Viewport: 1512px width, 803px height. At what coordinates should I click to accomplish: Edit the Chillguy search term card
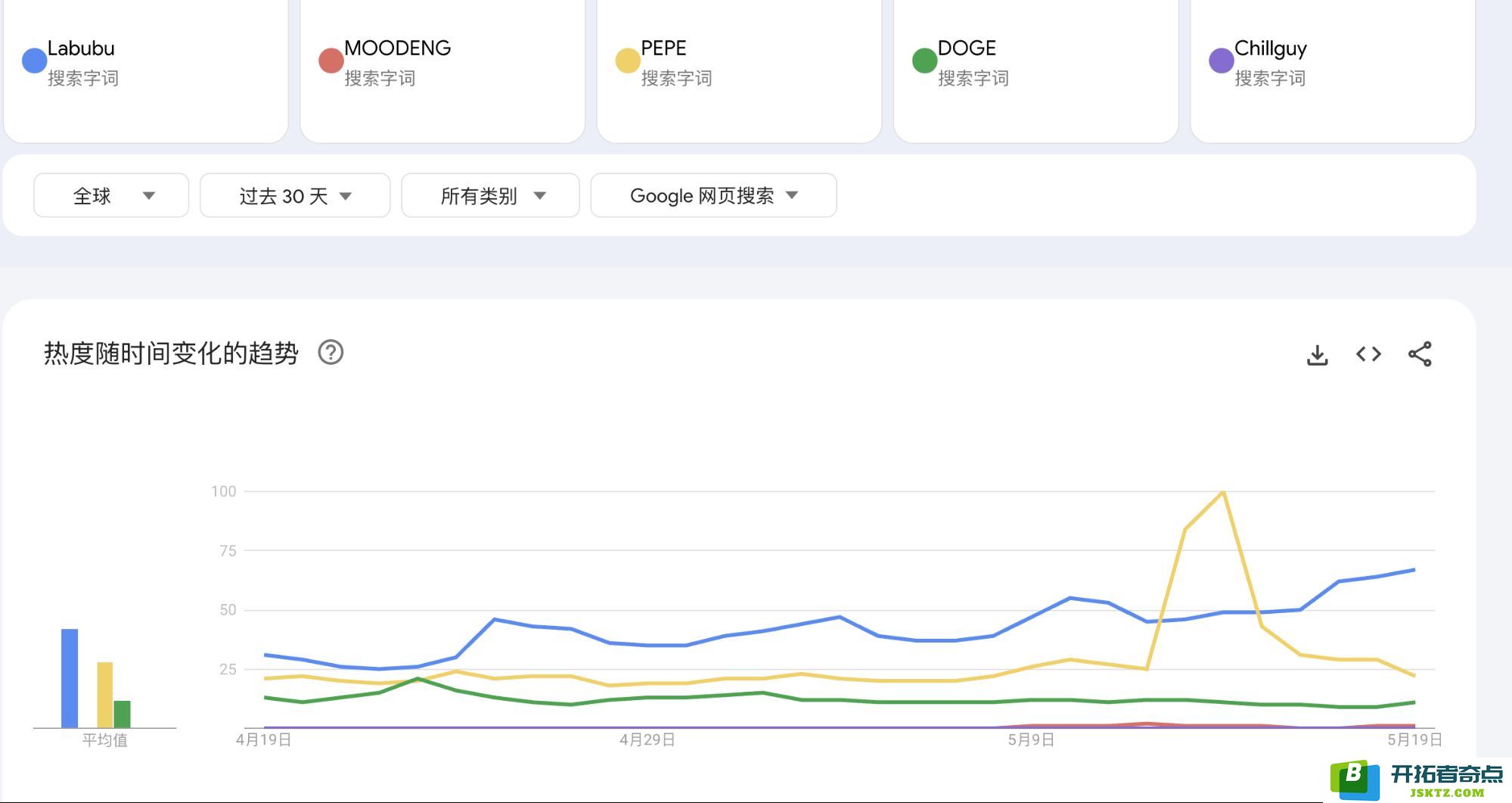coord(1333,71)
